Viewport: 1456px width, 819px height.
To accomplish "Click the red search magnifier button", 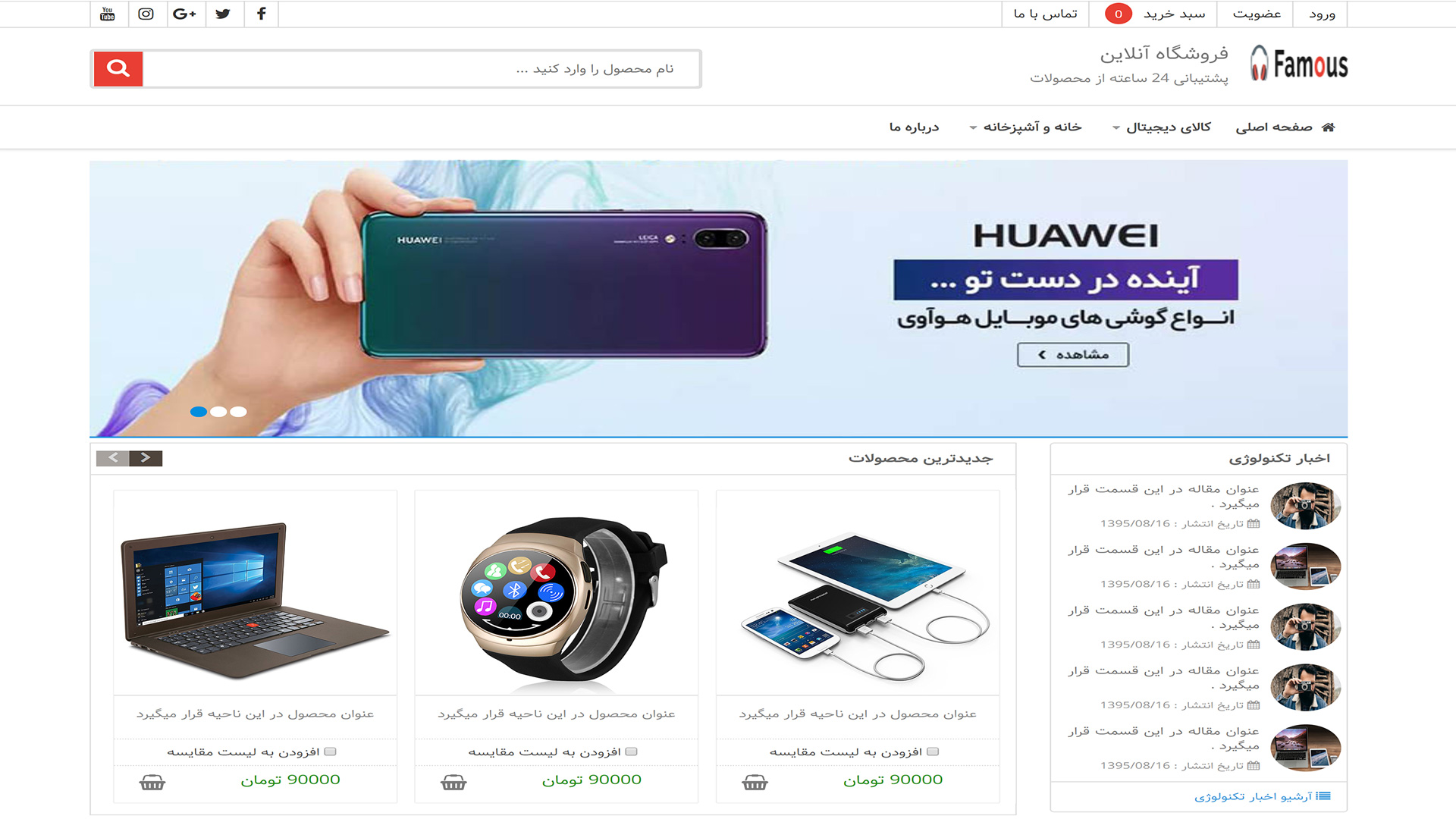I will click(118, 69).
